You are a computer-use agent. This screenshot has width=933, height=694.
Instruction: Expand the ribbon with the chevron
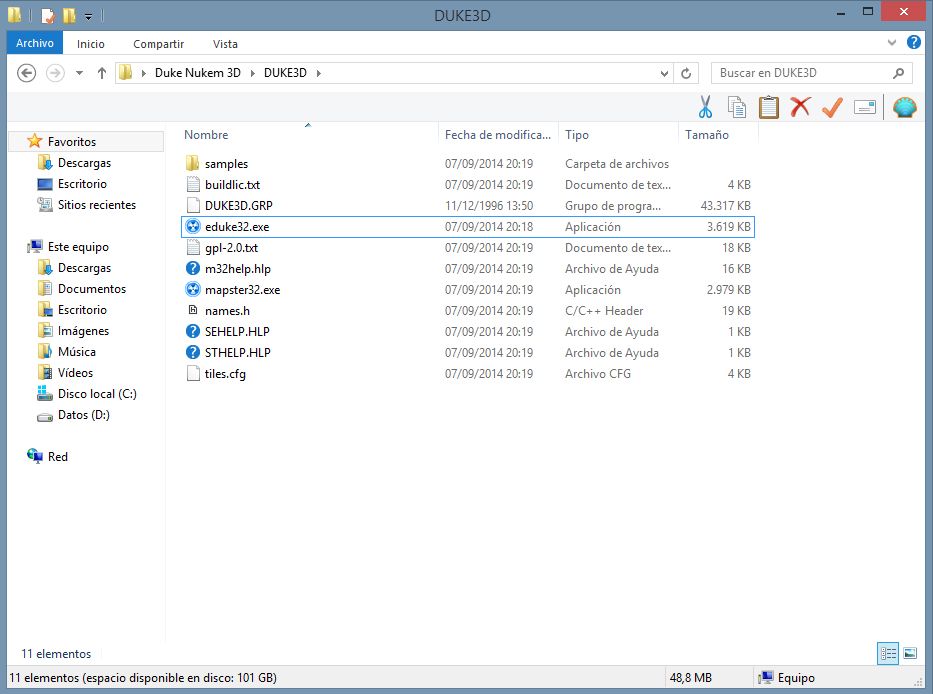pos(891,42)
